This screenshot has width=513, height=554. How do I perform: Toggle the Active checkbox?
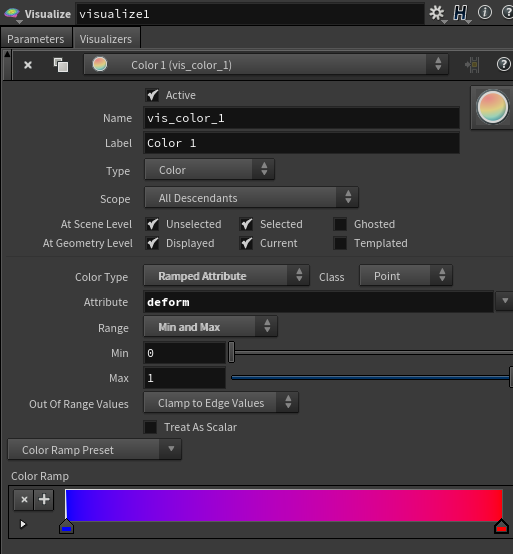pos(152,95)
